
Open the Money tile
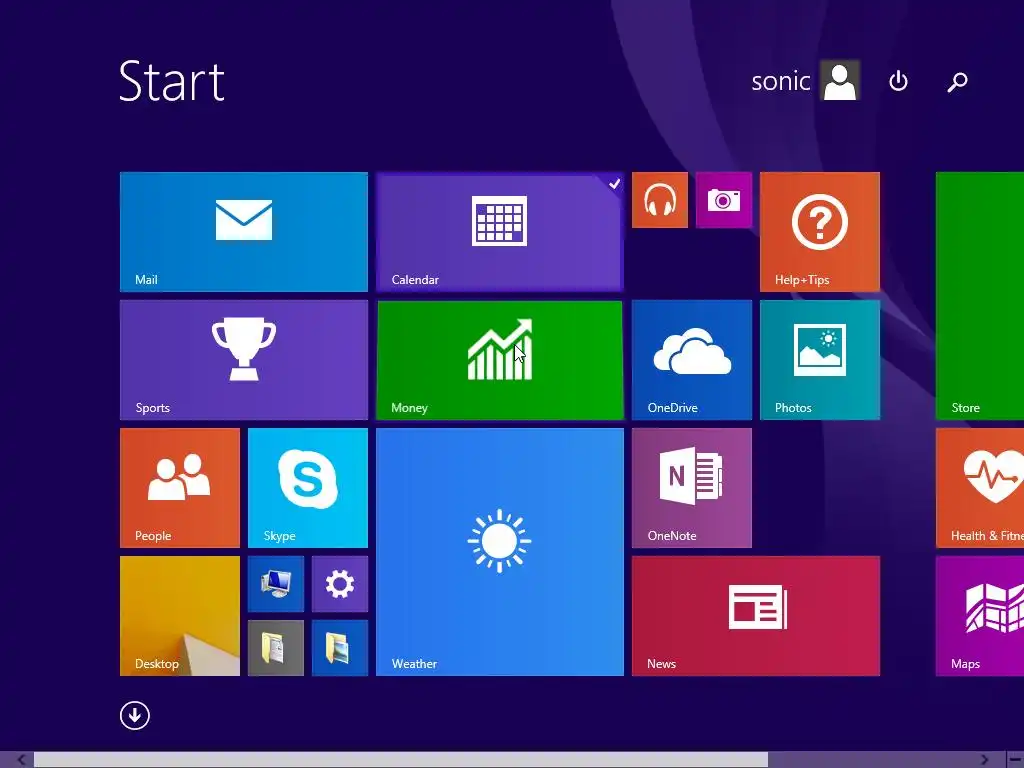[500, 360]
